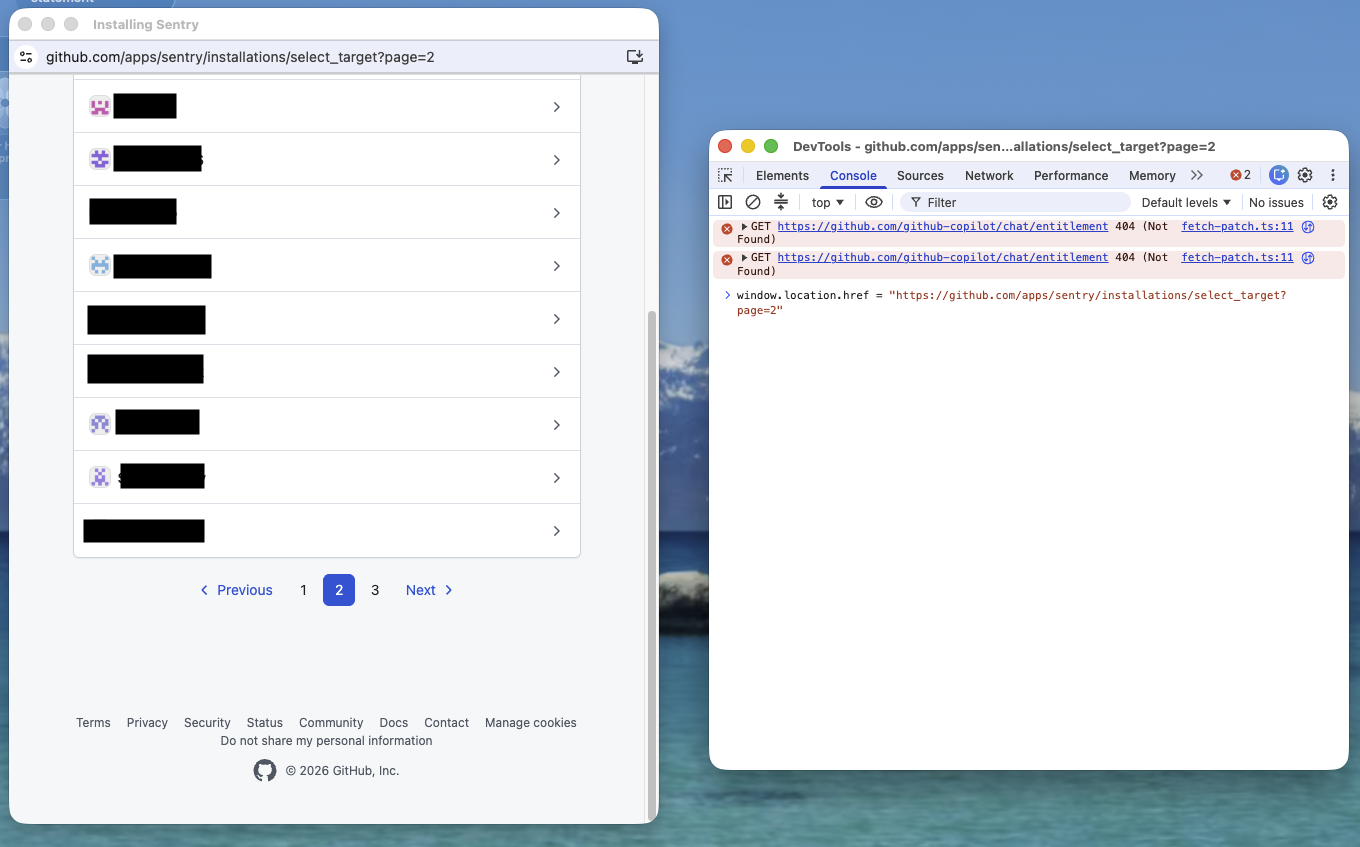Focus the console Filter input field
This screenshot has height=847, width=1360.
(1014, 202)
